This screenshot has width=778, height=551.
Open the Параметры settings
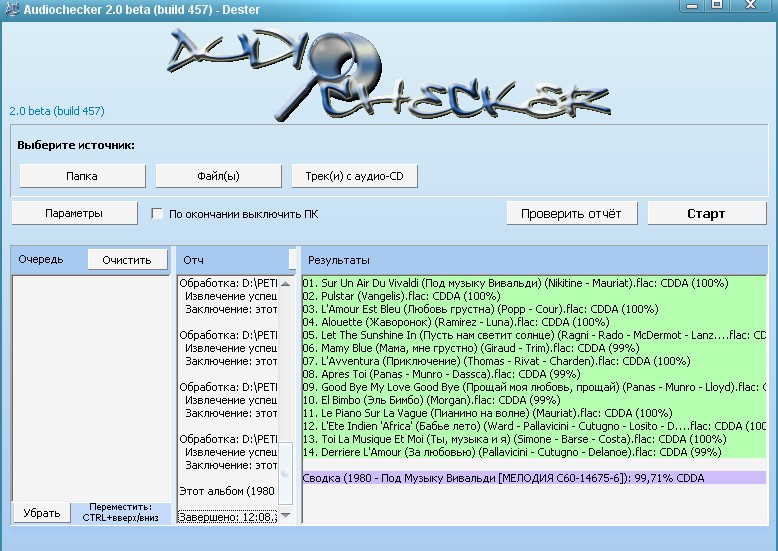click(x=74, y=213)
